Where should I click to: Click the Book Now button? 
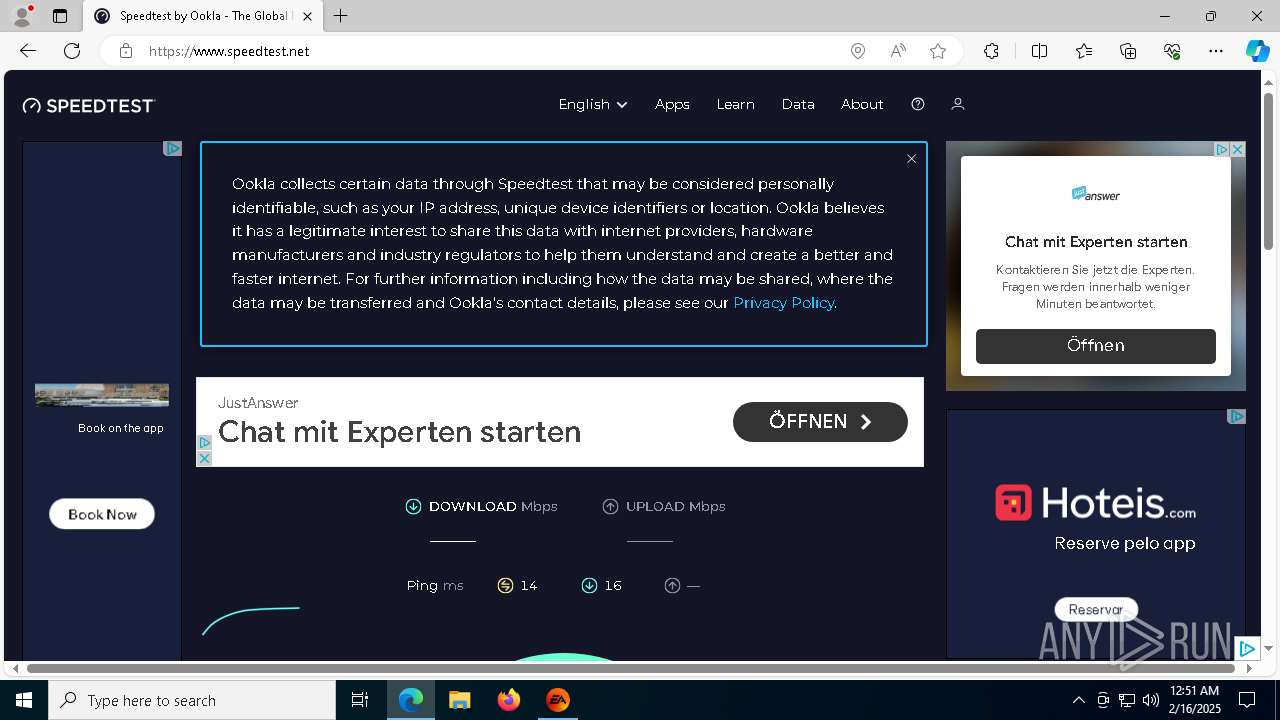click(102, 514)
